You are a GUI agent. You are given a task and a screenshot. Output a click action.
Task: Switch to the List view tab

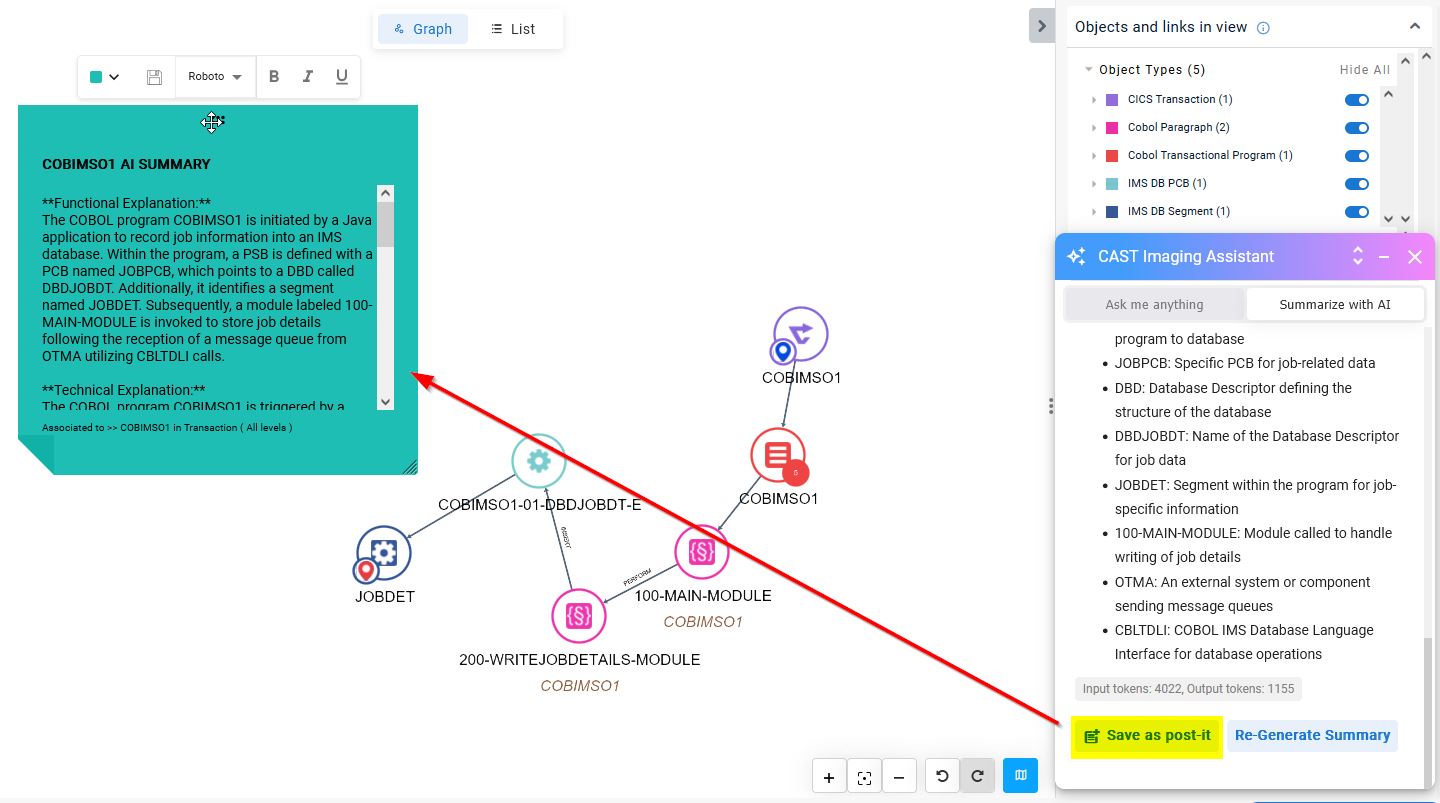tap(513, 29)
